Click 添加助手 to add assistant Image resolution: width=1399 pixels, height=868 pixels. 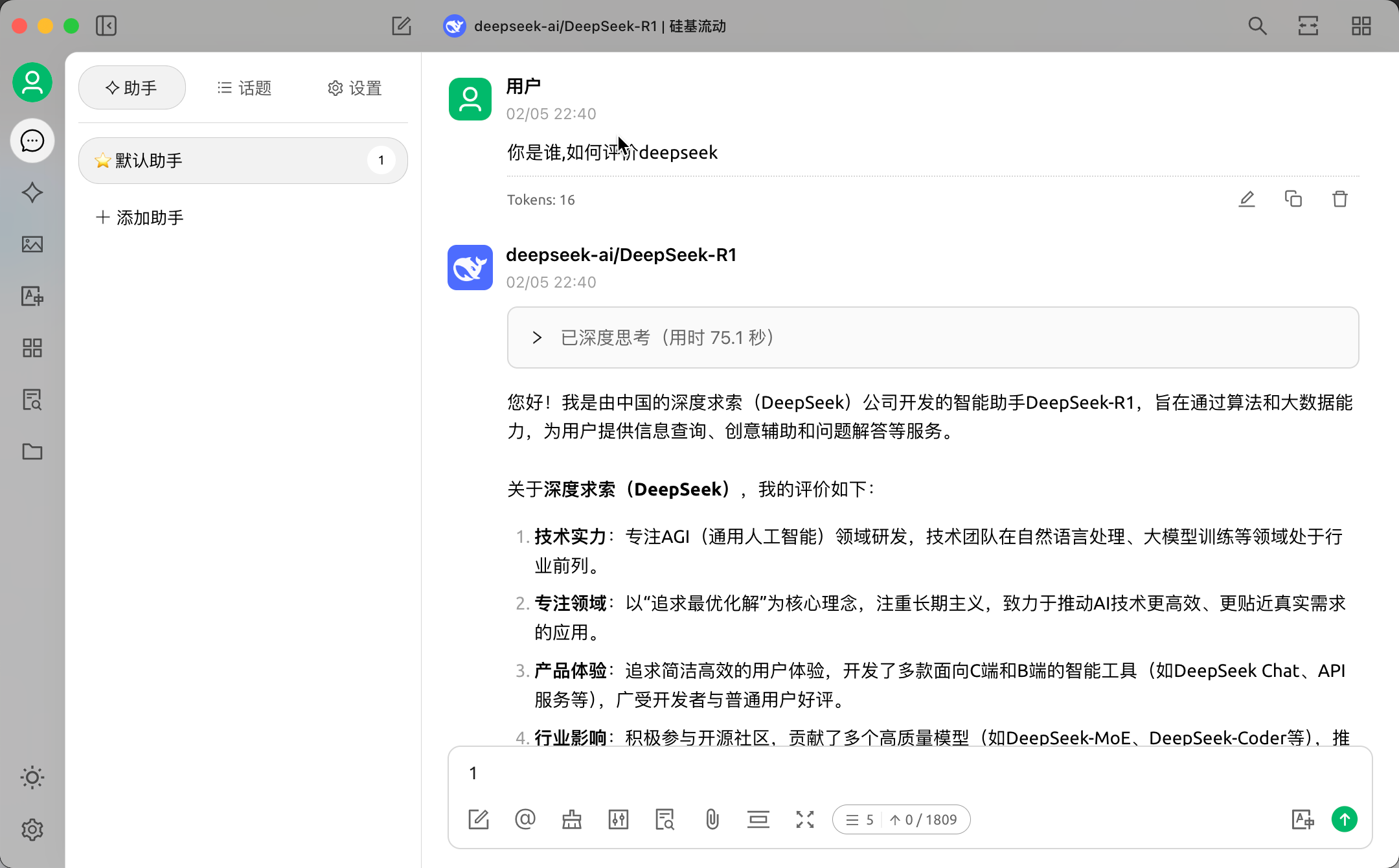[140, 218]
